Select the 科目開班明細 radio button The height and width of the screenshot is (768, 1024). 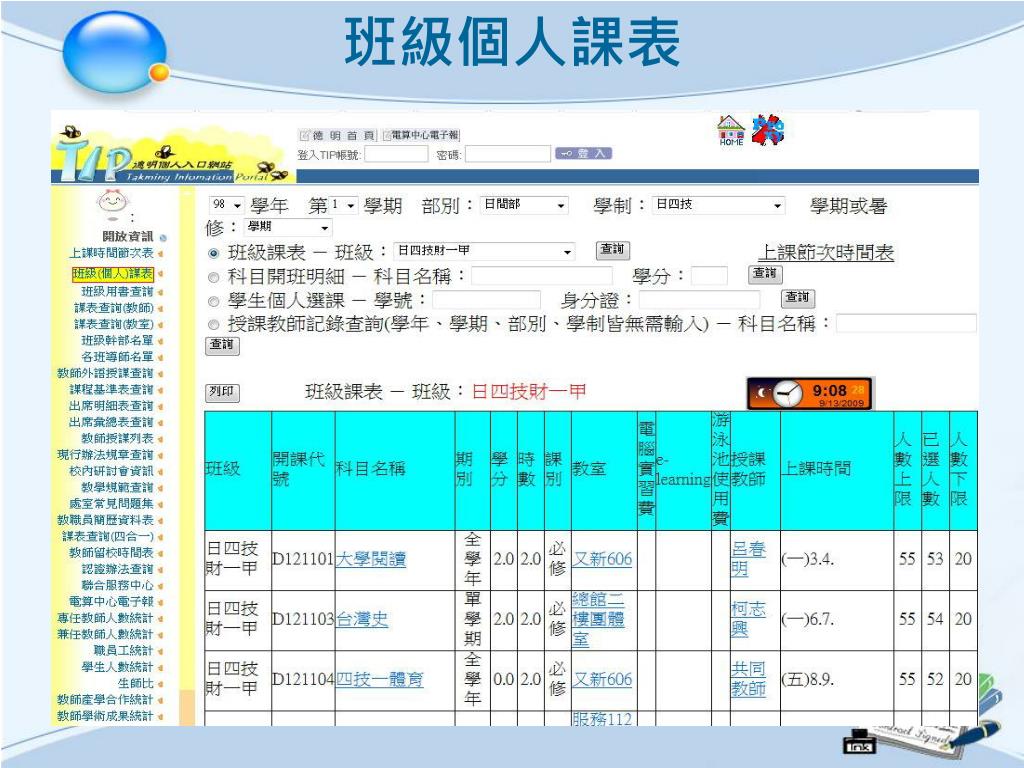tap(214, 278)
